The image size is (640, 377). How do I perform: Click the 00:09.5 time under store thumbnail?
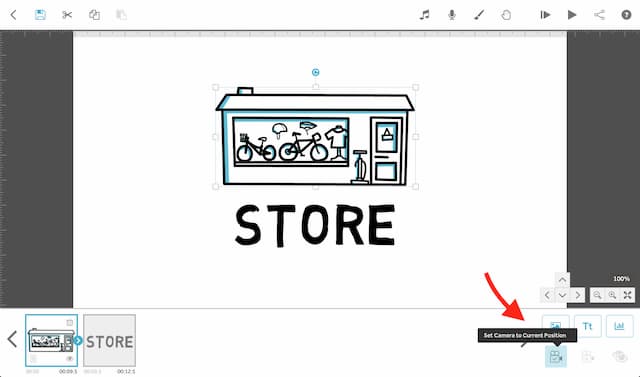coord(68,372)
